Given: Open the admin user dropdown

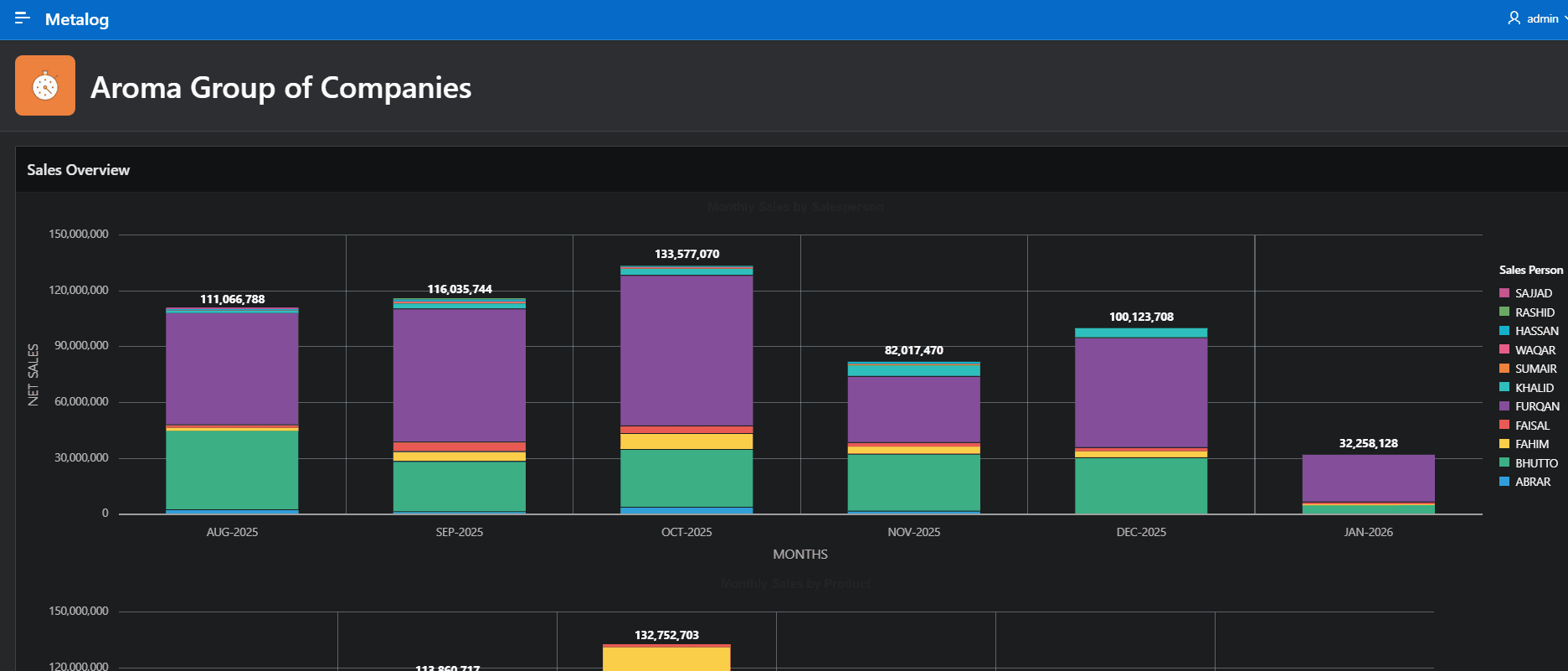Looking at the screenshot, I should tap(1542, 18).
